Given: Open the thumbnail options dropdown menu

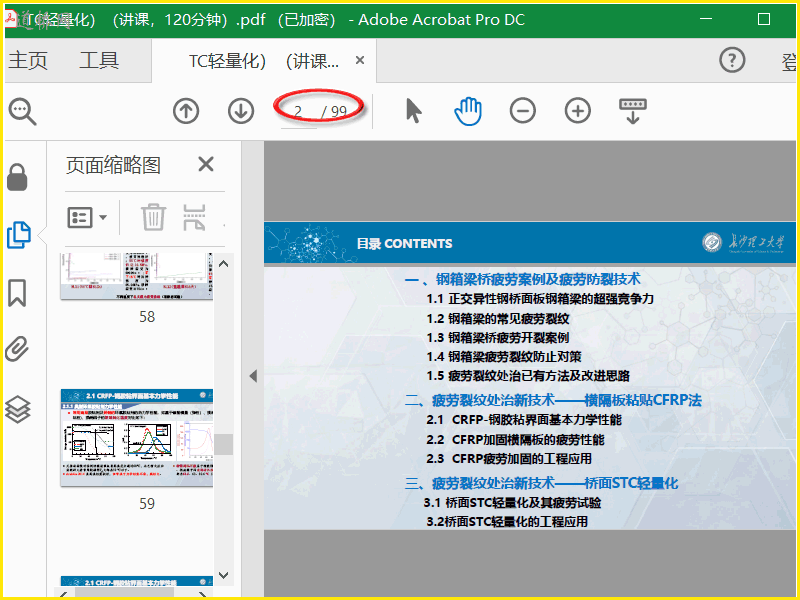Looking at the screenshot, I should pyautogui.click(x=87, y=218).
